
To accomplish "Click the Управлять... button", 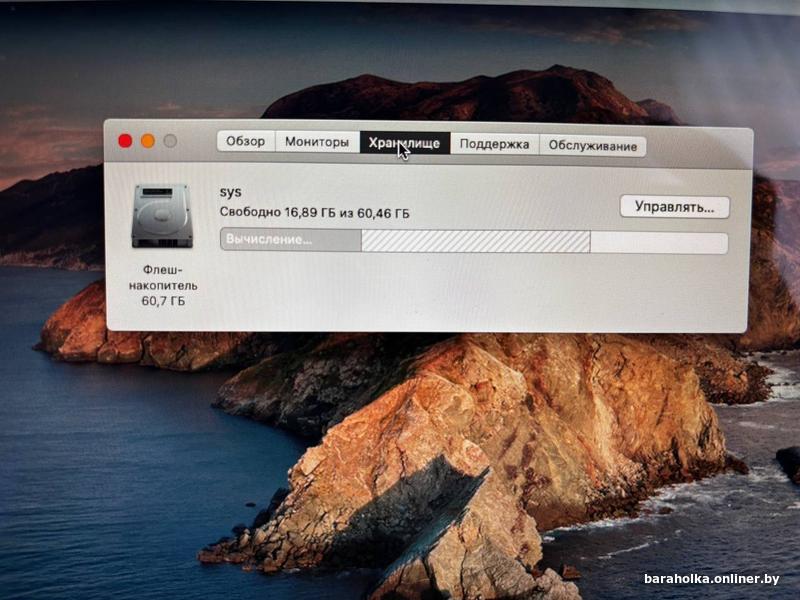I will pyautogui.click(x=674, y=207).
